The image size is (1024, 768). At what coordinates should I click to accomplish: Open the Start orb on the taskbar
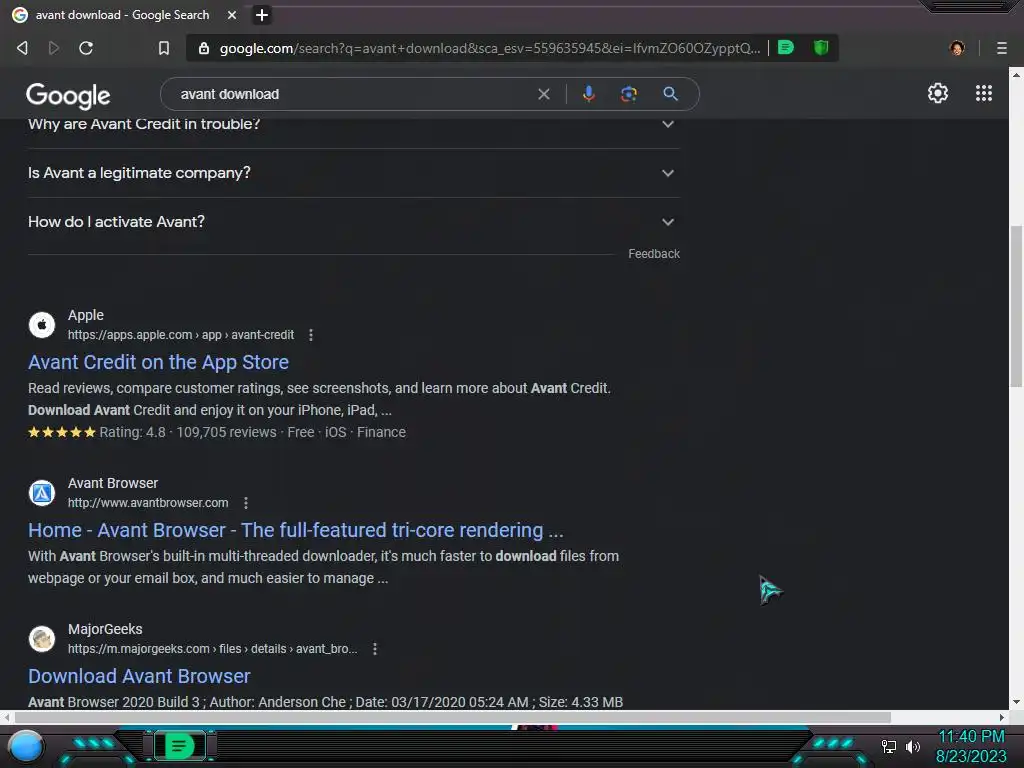tap(26, 746)
